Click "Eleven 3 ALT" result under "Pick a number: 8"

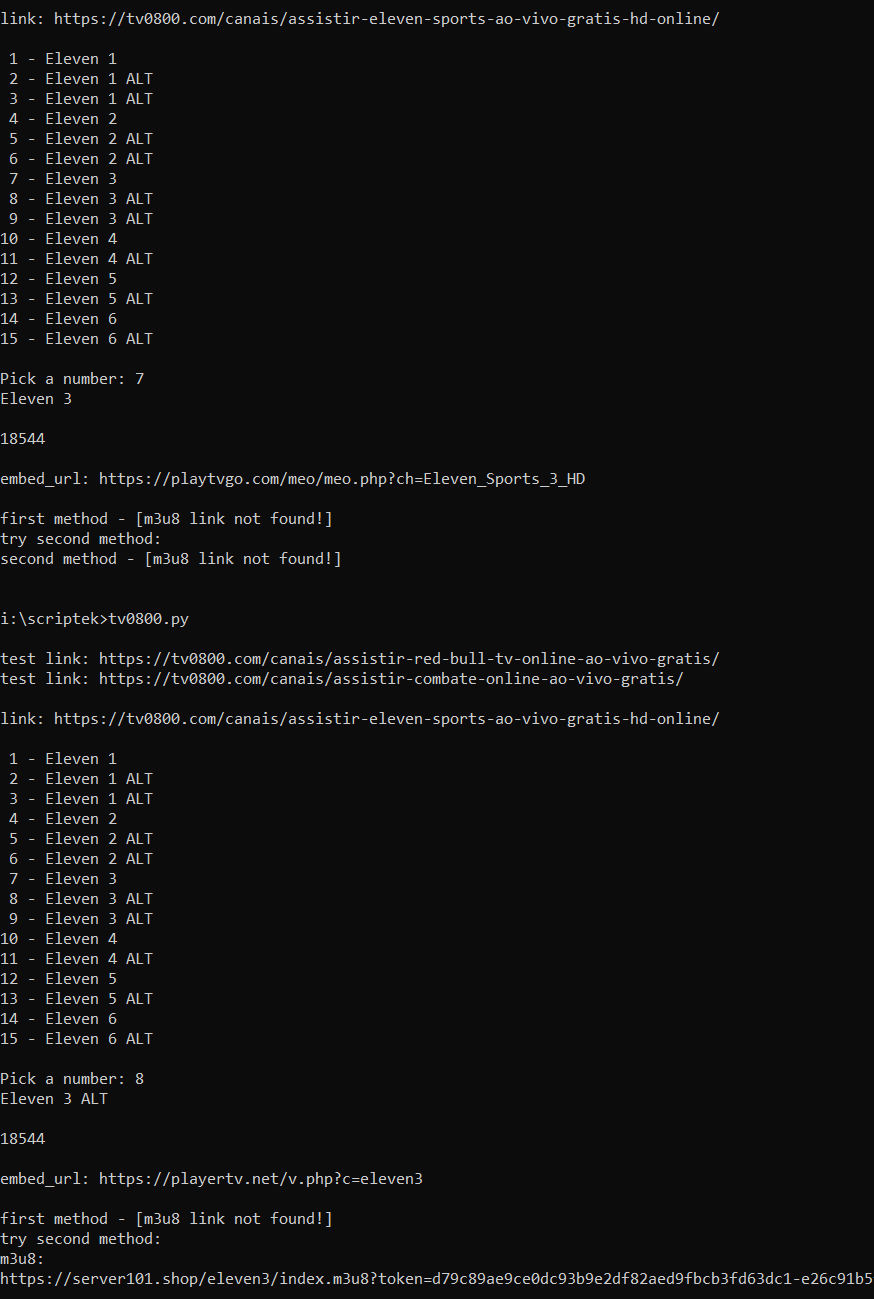click(x=54, y=1099)
